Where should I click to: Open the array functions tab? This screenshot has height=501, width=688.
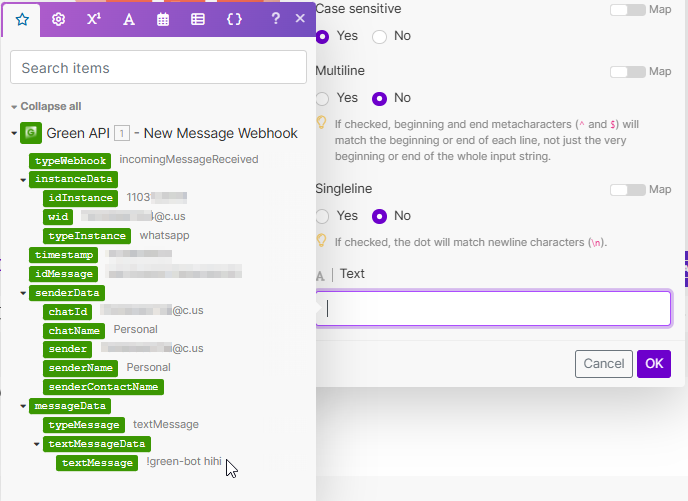(198, 19)
